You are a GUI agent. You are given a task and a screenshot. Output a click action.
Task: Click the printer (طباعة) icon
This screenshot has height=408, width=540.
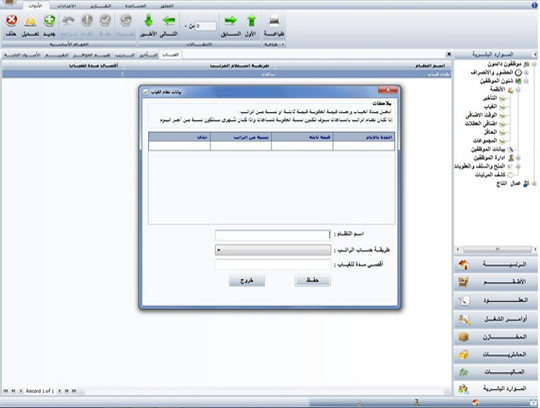[274, 22]
